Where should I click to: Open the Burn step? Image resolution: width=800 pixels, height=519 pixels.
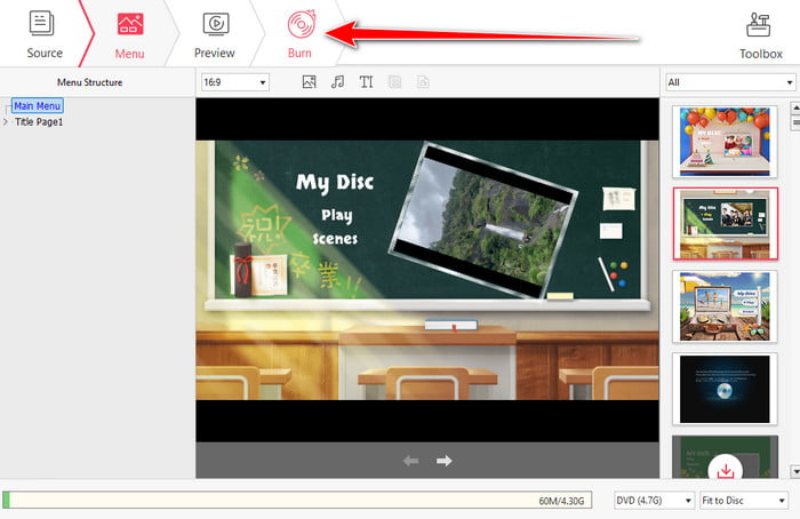(x=299, y=33)
